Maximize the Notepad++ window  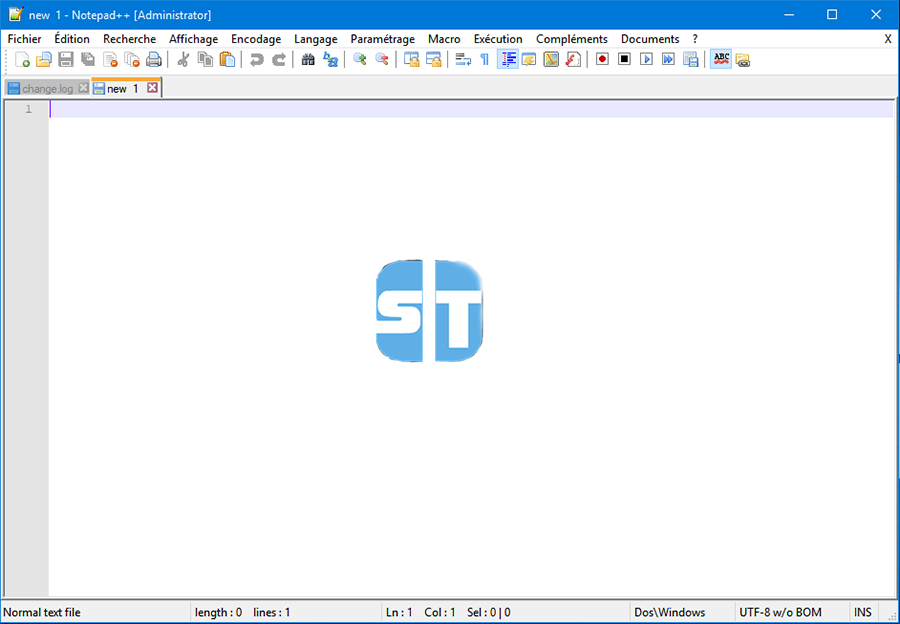point(832,14)
